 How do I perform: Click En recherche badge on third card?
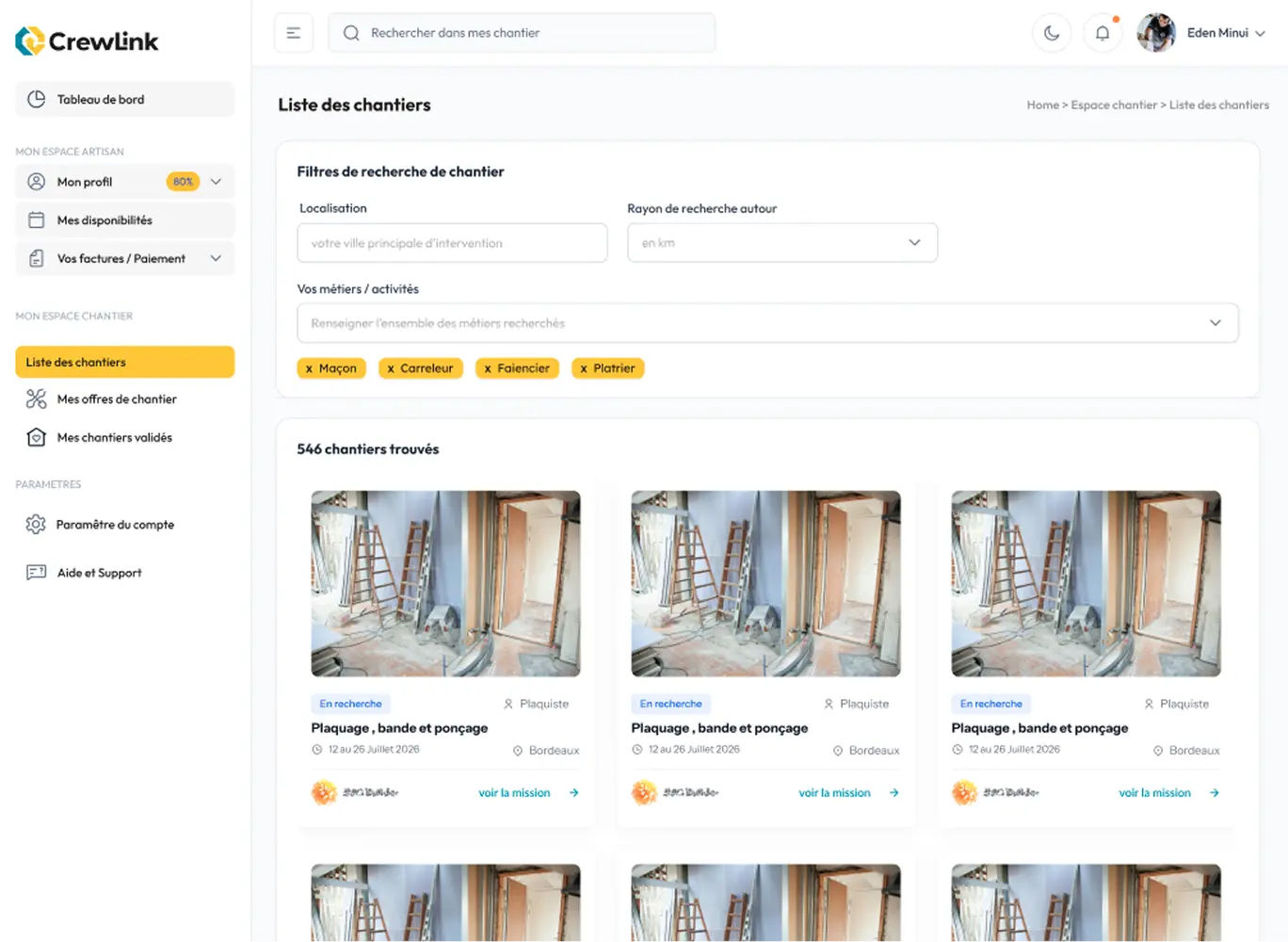[x=990, y=704]
